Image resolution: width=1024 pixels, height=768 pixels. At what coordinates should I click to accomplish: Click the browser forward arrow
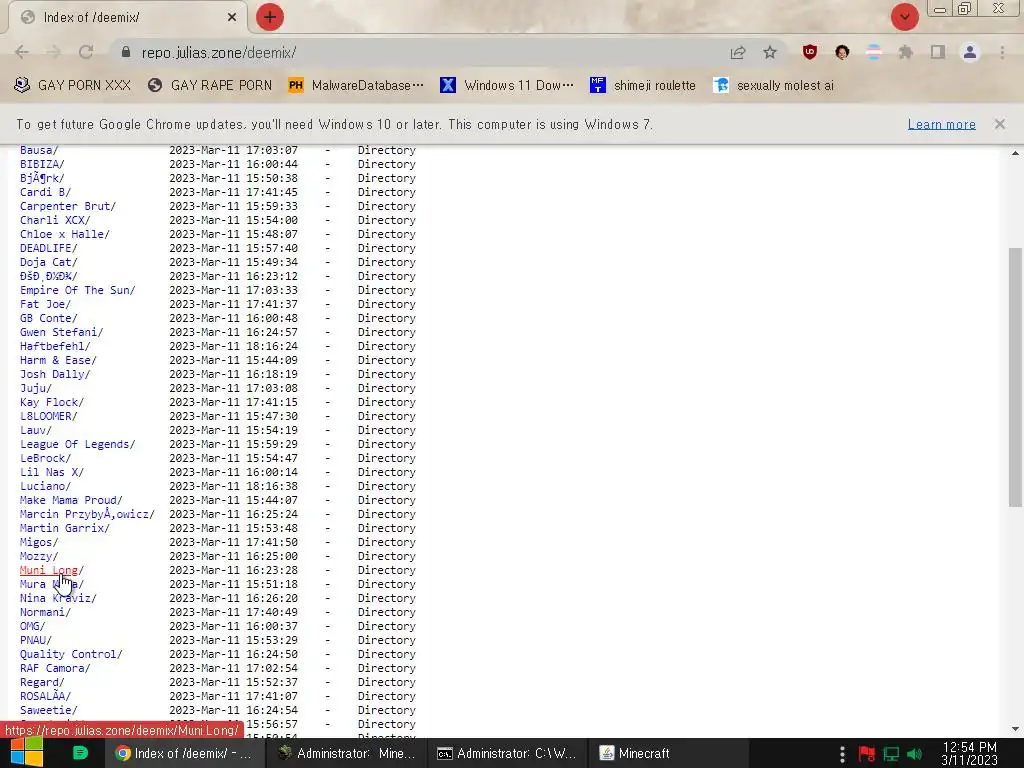pos(54,52)
